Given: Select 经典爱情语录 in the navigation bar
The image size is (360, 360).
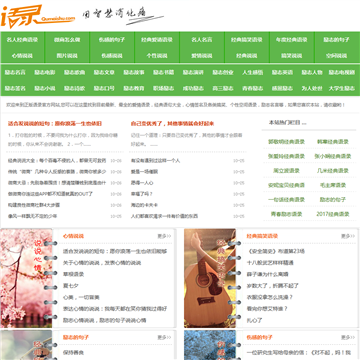Looking at the screenshot, I should click(x=157, y=40).
